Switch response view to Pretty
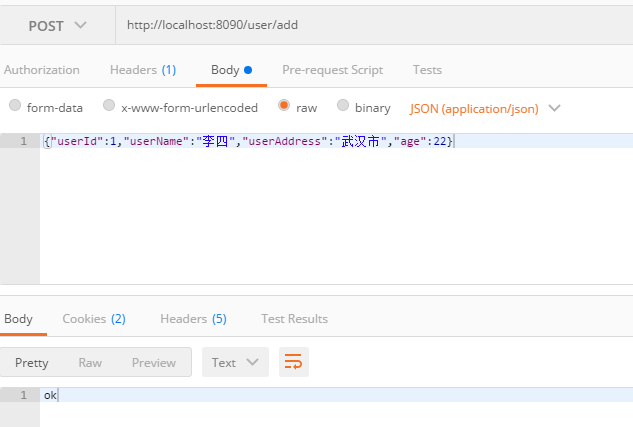 [x=31, y=362]
